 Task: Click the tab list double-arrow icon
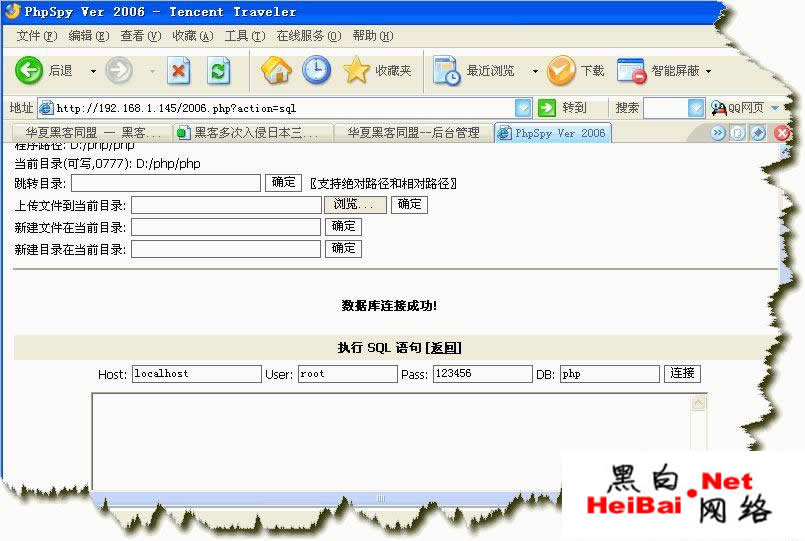[718, 133]
